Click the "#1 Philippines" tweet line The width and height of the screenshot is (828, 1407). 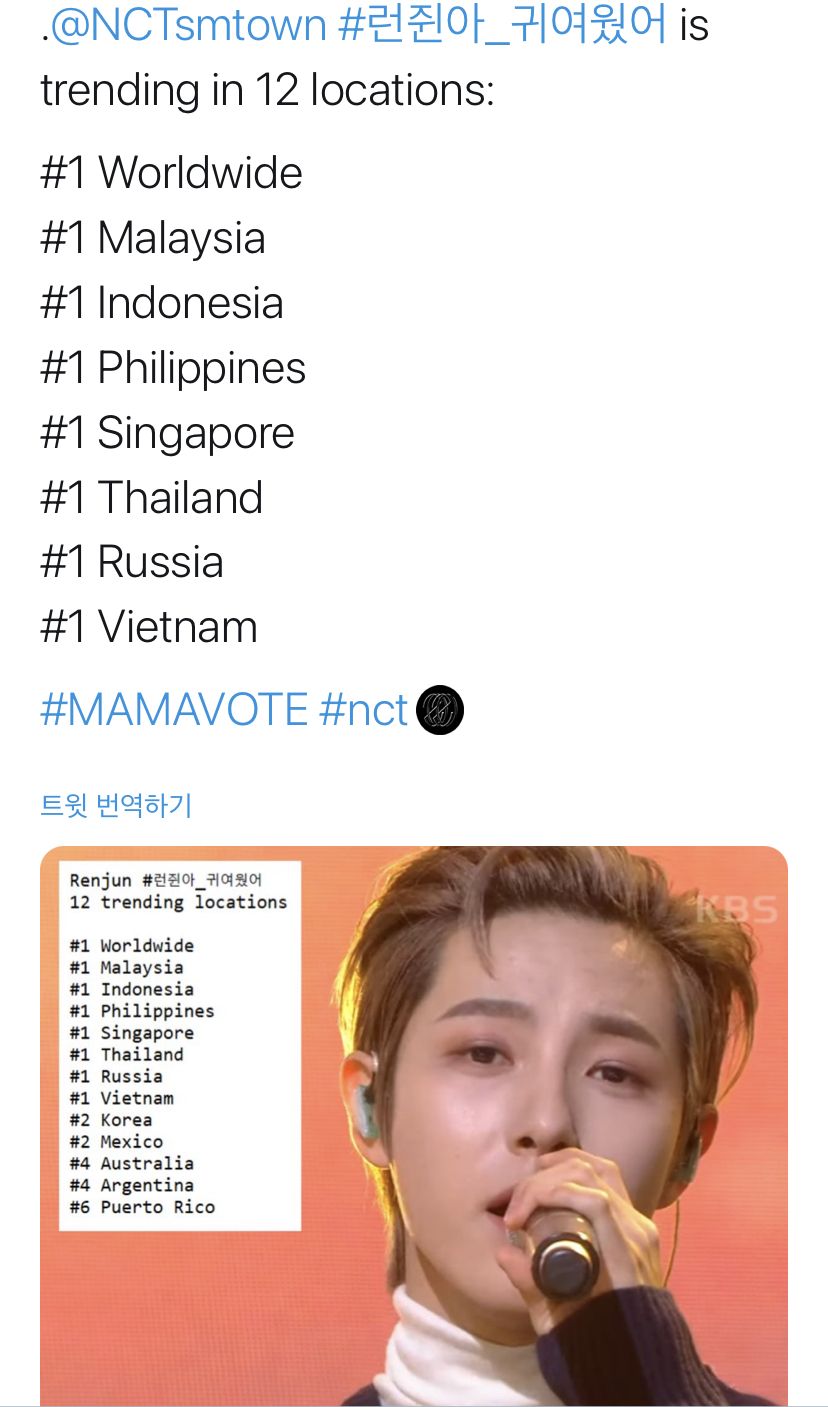tap(173, 368)
